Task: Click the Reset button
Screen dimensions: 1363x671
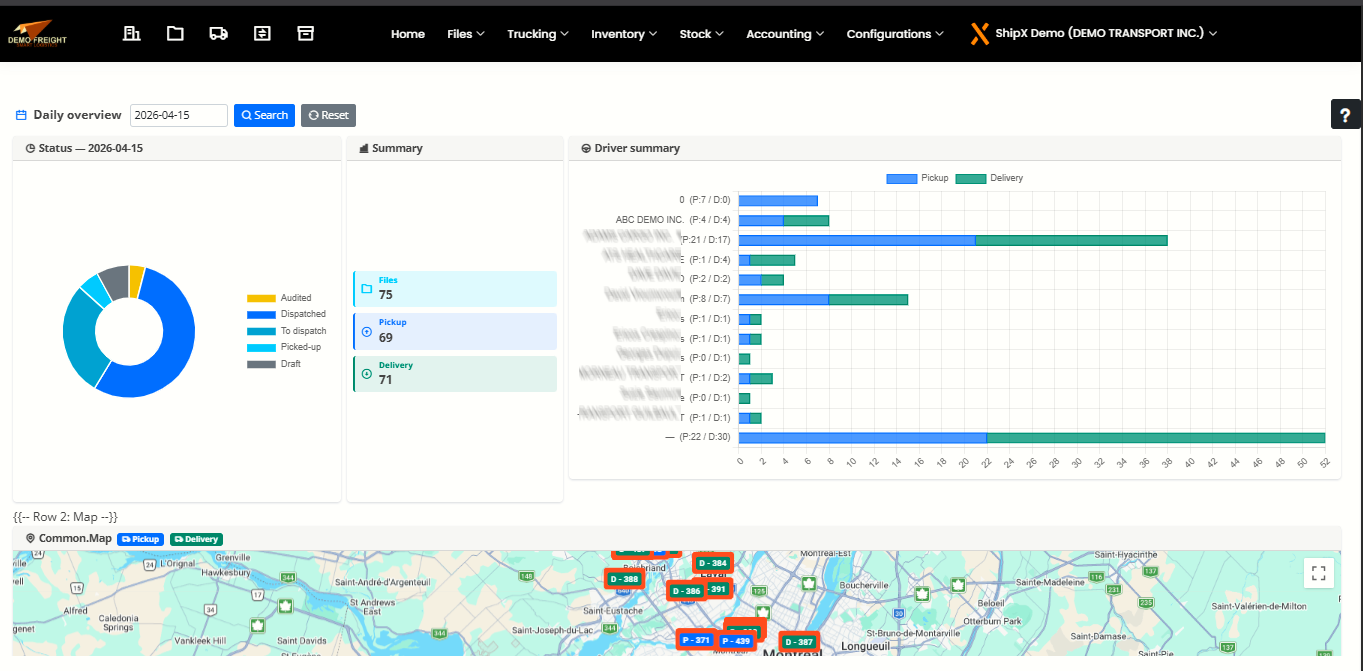Action: point(328,115)
